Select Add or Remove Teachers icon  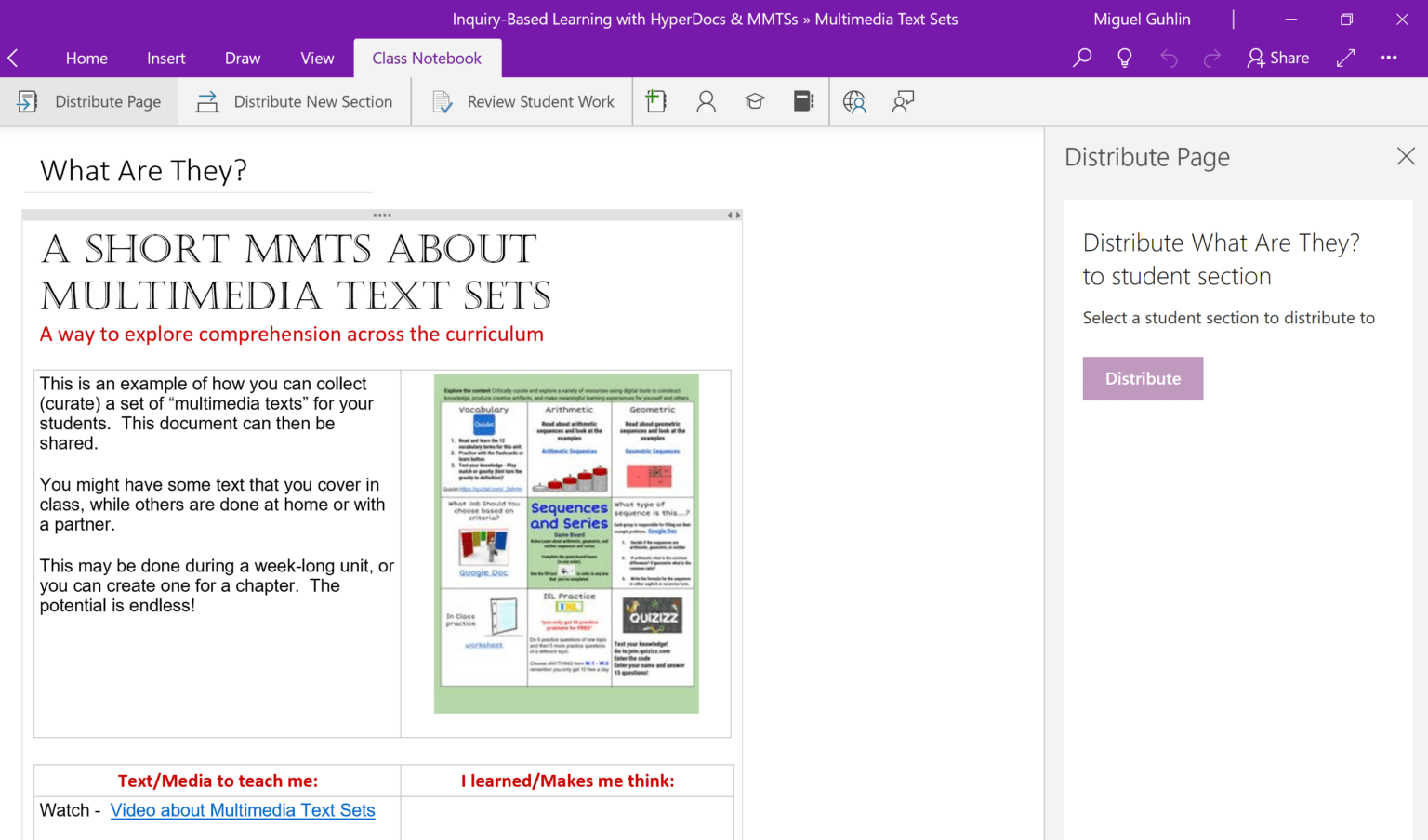(x=754, y=101)
